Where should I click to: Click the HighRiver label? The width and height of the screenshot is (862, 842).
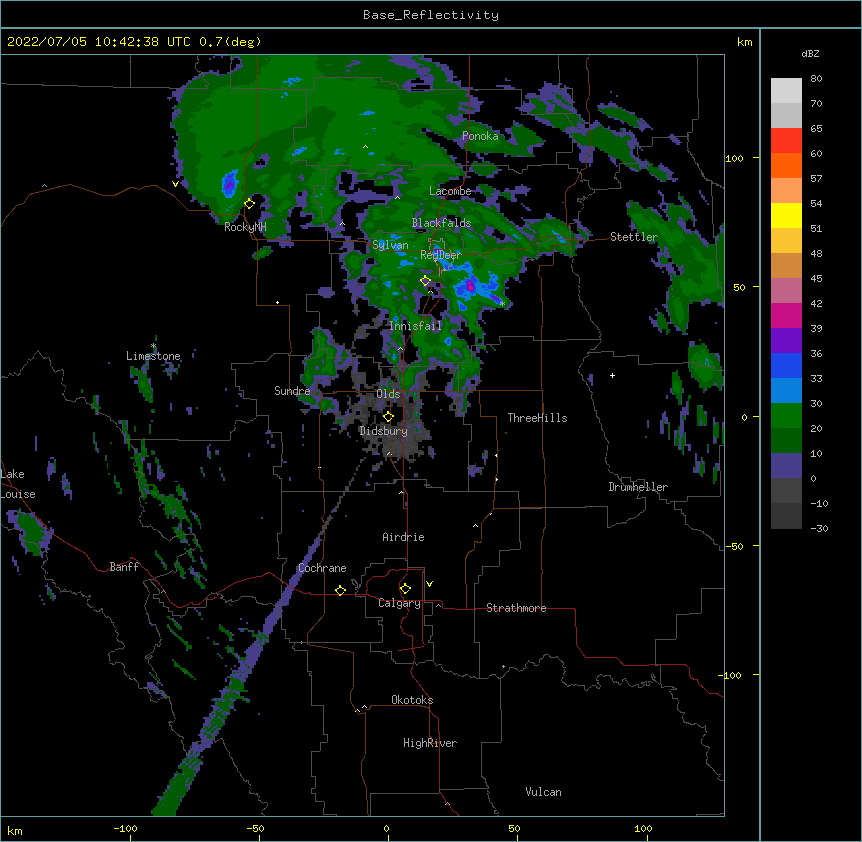click(x=430, y=743)
